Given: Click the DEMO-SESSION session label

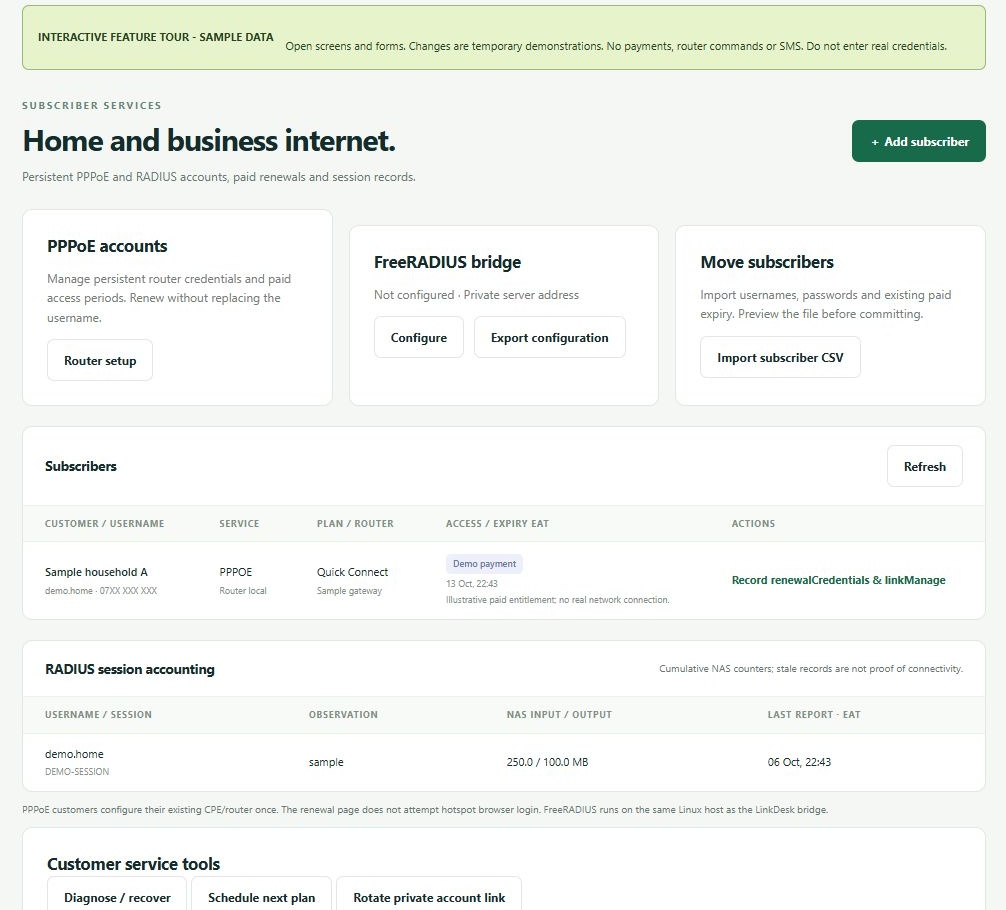Looking at the screenshot, I should (x=77, y=771).
